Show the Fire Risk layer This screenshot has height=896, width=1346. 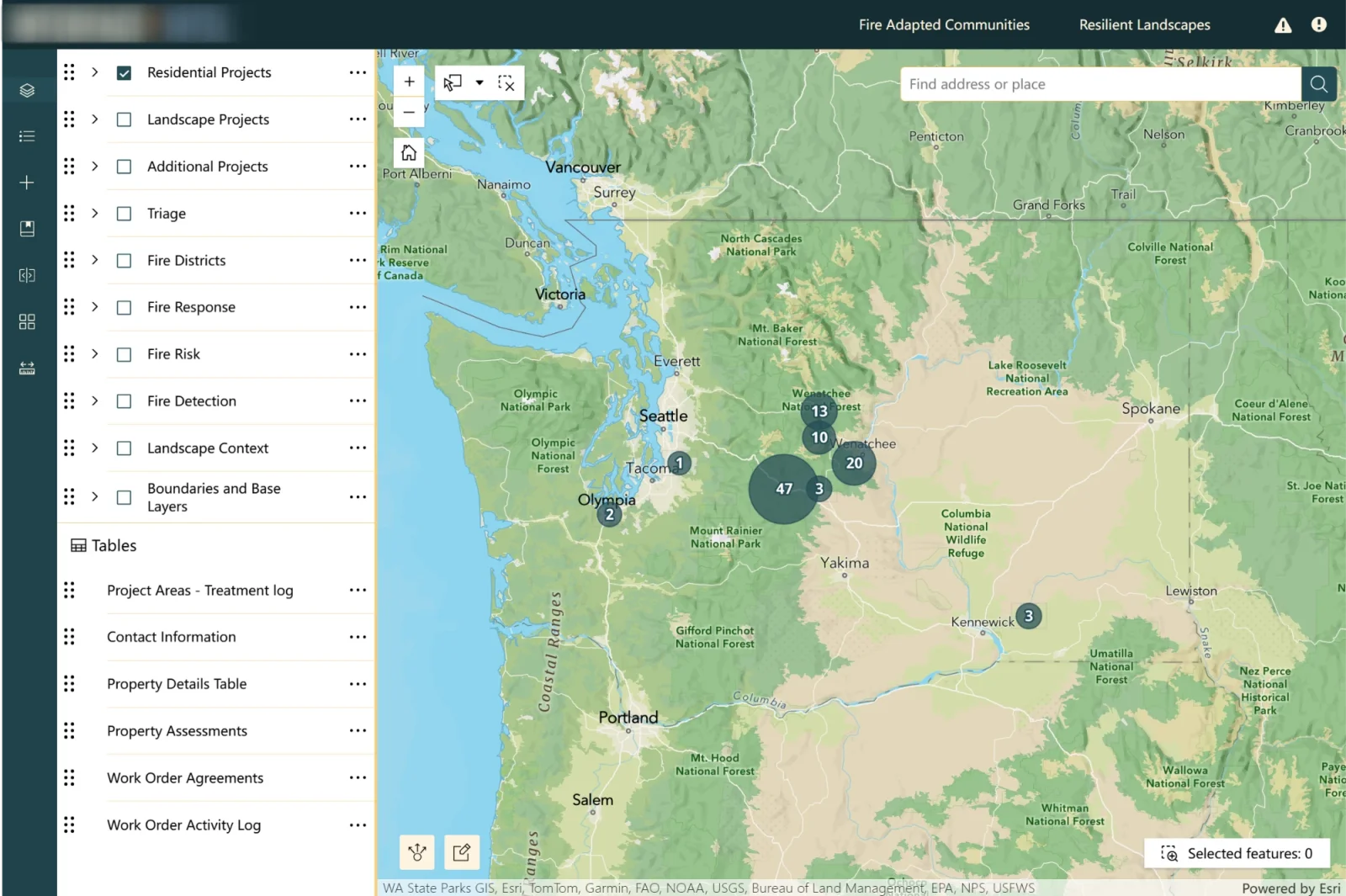(x=124, y=354)
